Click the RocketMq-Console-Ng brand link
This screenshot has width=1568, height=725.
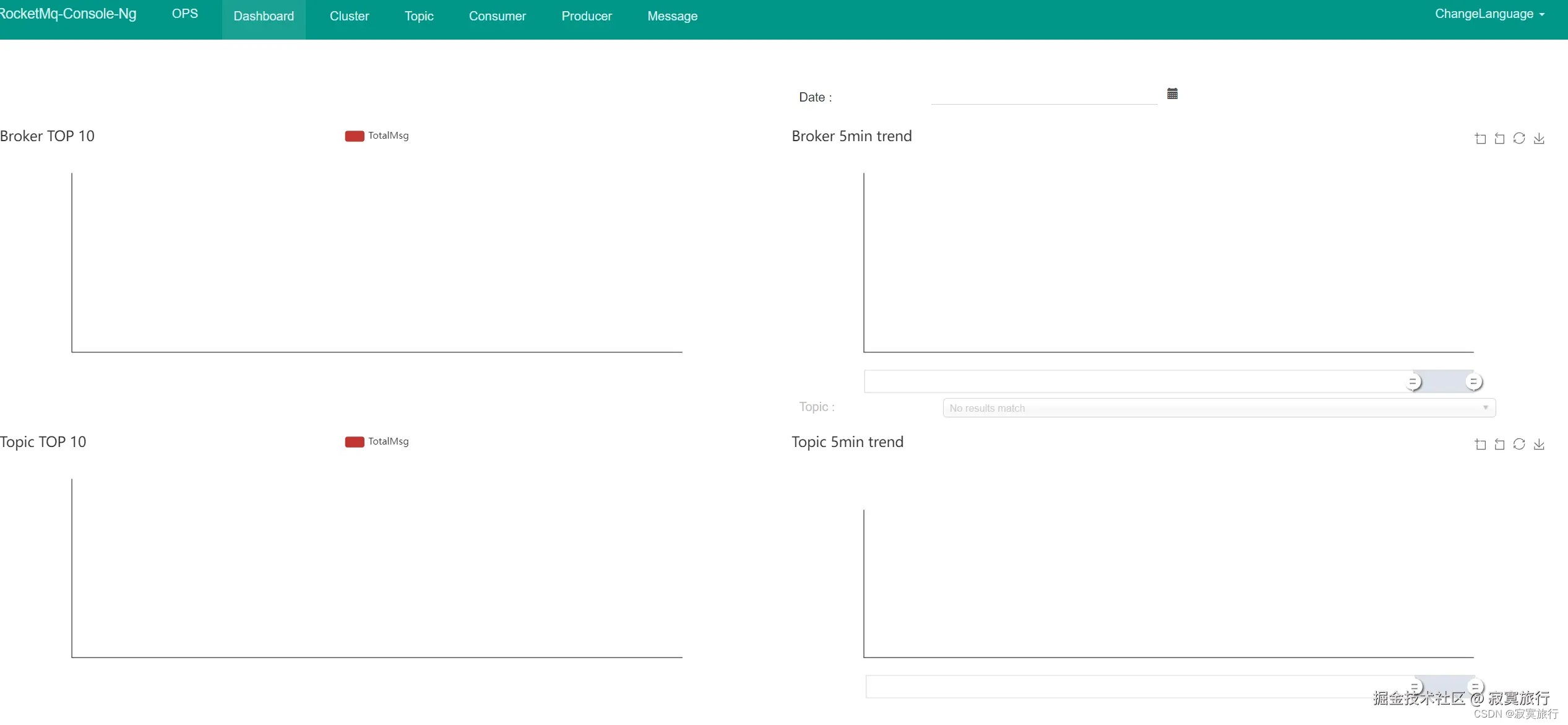coord(68,14)
